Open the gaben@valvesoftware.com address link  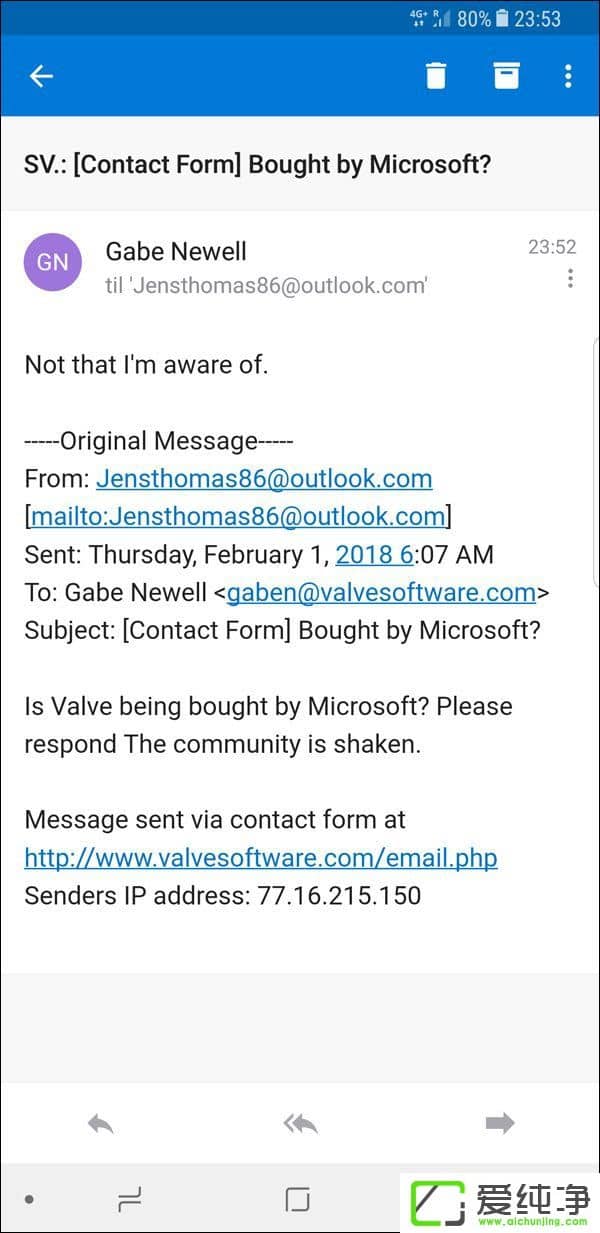[381, 592]
